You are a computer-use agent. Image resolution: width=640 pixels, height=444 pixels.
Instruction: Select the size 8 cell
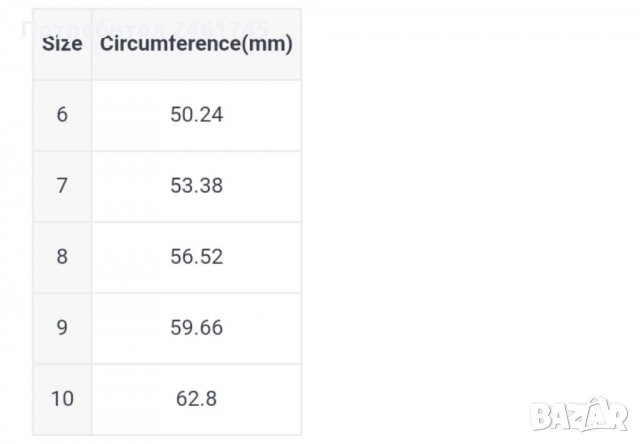[62, 257]
